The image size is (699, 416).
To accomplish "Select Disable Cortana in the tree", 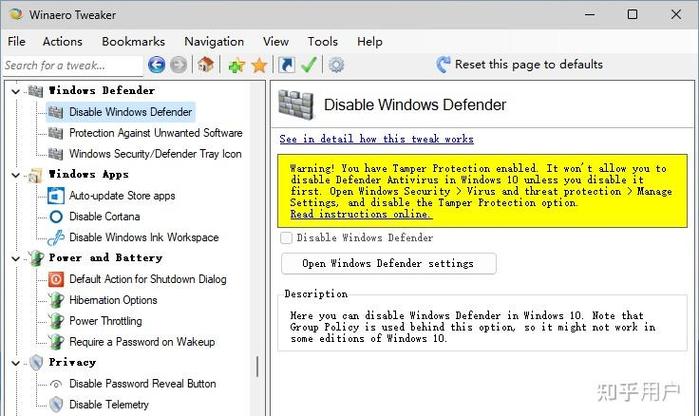I will (104, 217).
